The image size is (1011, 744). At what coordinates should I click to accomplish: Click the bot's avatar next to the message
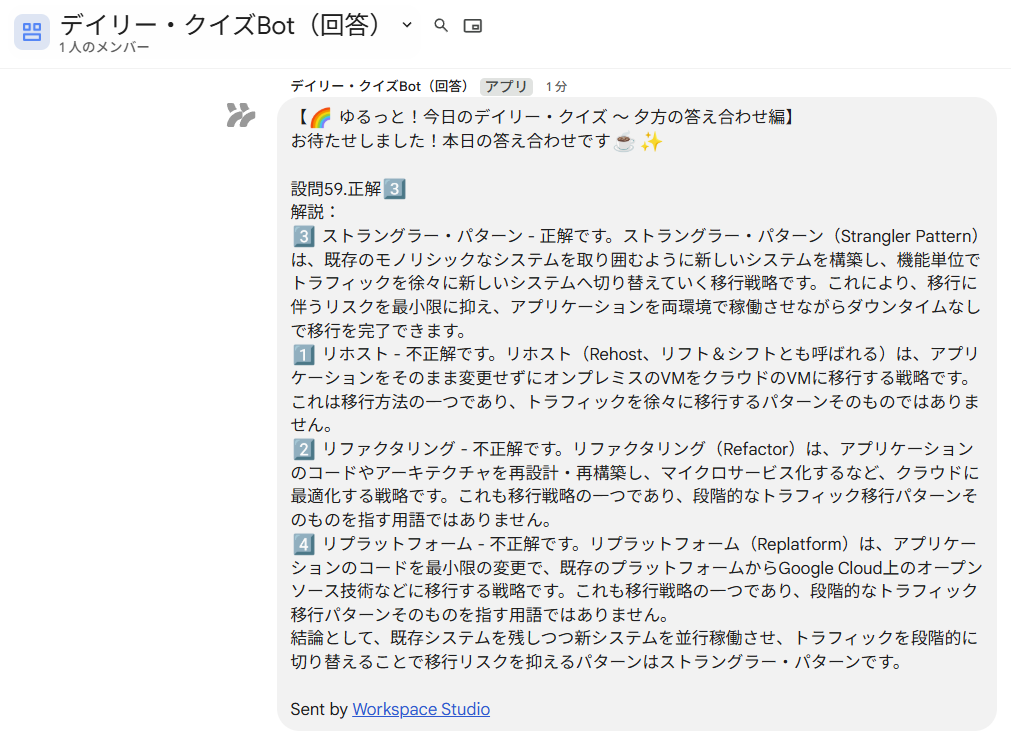240,115
